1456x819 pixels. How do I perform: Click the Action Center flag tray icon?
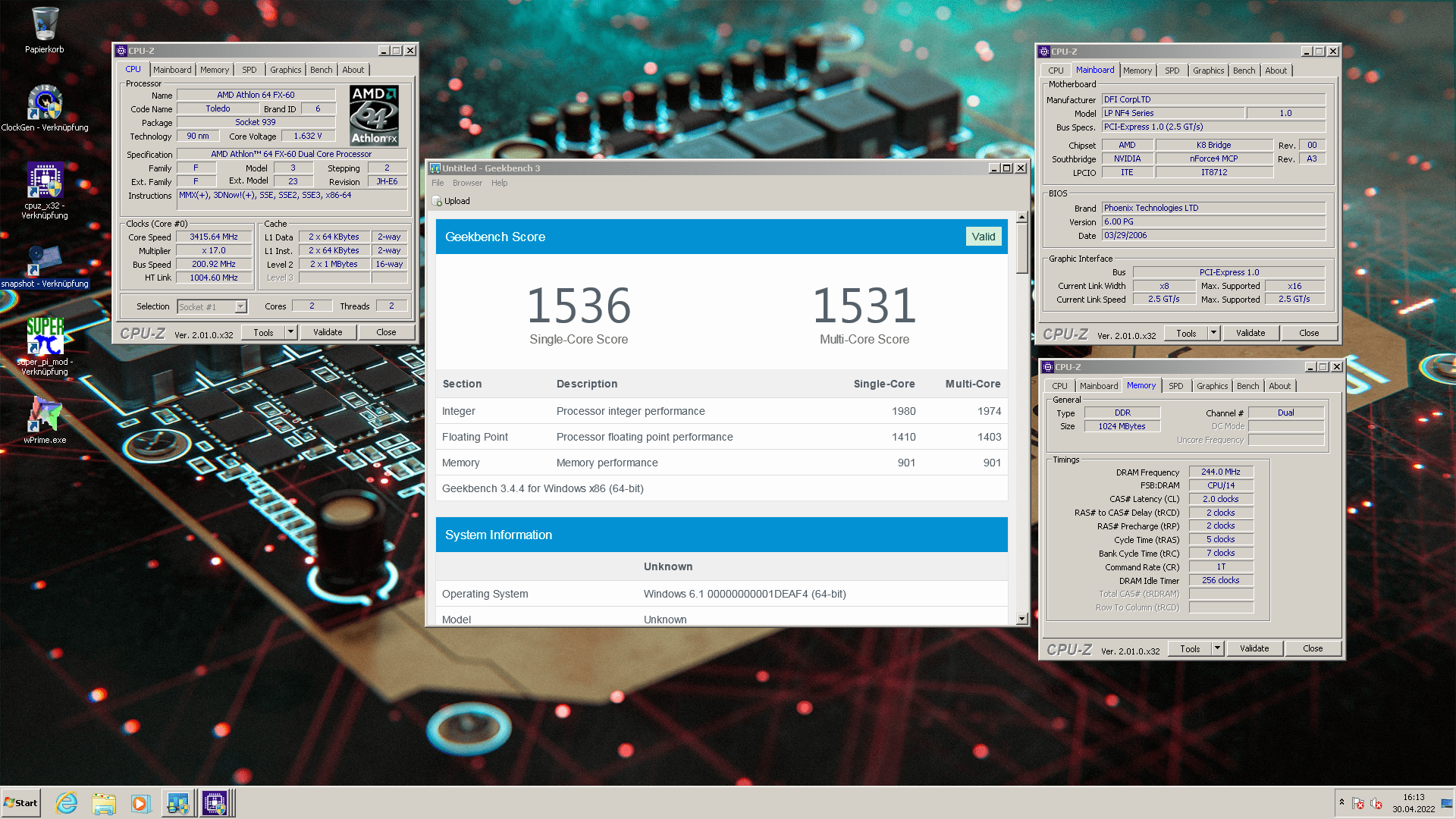point(1358,803)
